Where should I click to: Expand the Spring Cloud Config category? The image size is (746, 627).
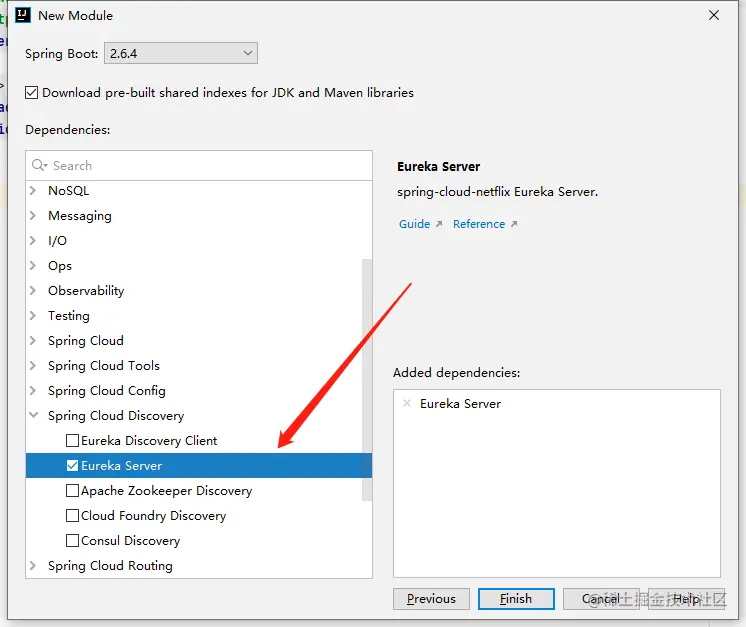click(x=33, y=391)
